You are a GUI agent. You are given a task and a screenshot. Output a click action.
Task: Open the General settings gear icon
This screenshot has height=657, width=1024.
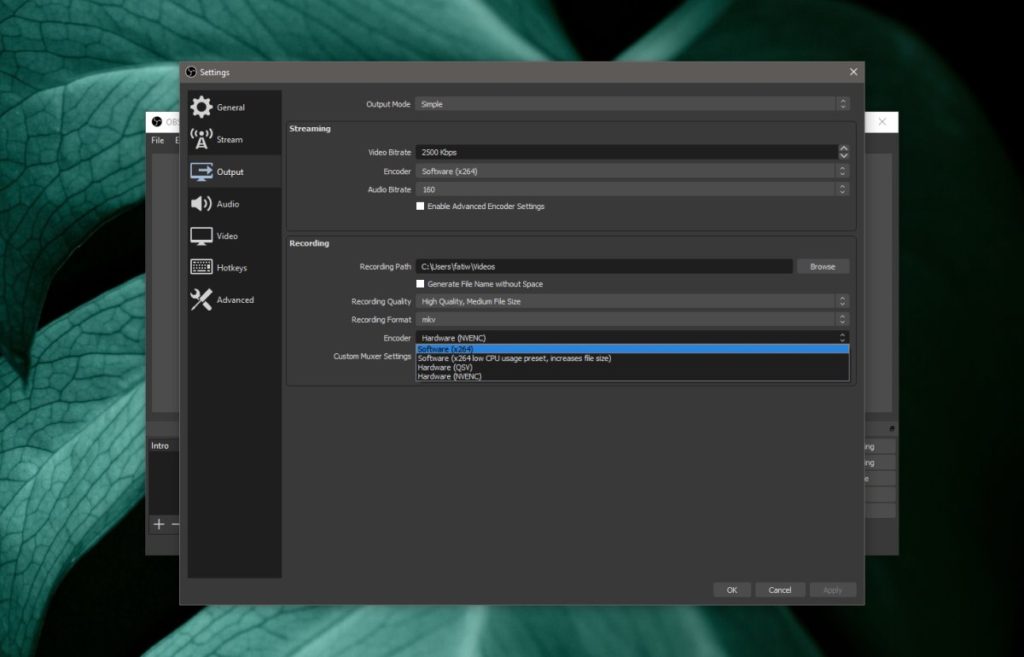[x=201, y=107]
